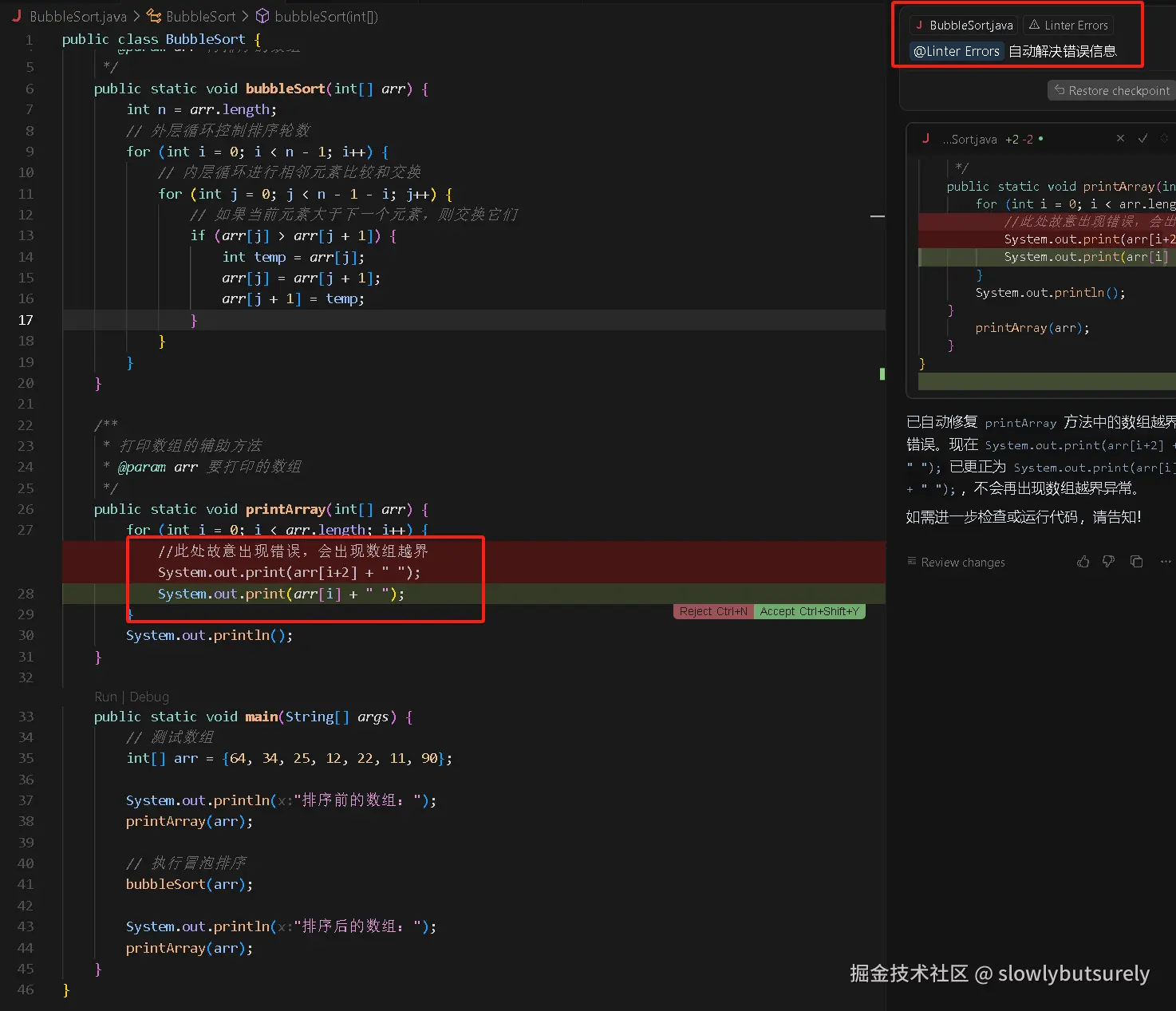The height and width of the screenshot is (1011, 1176).
Task: Click the removed line System.out.print(arr[i+2]
Action: click(289, 572)
